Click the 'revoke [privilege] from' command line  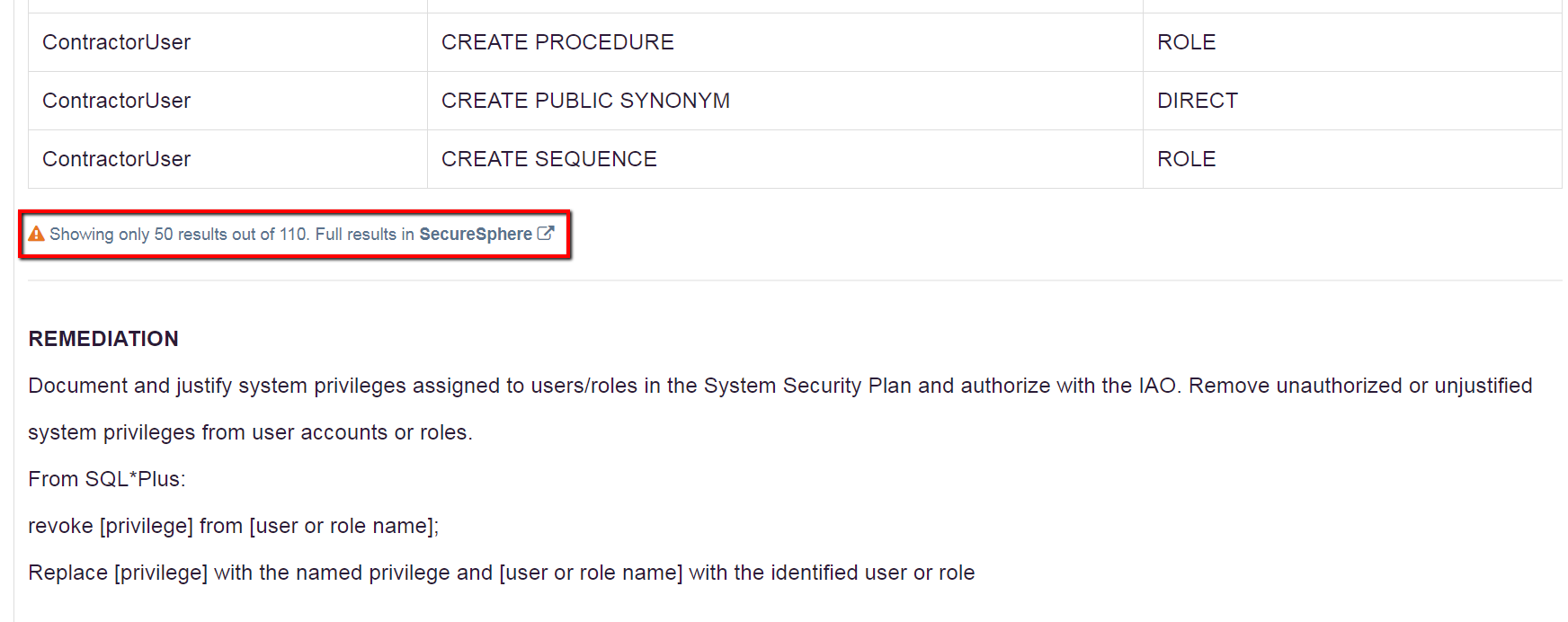pos(234,526)
